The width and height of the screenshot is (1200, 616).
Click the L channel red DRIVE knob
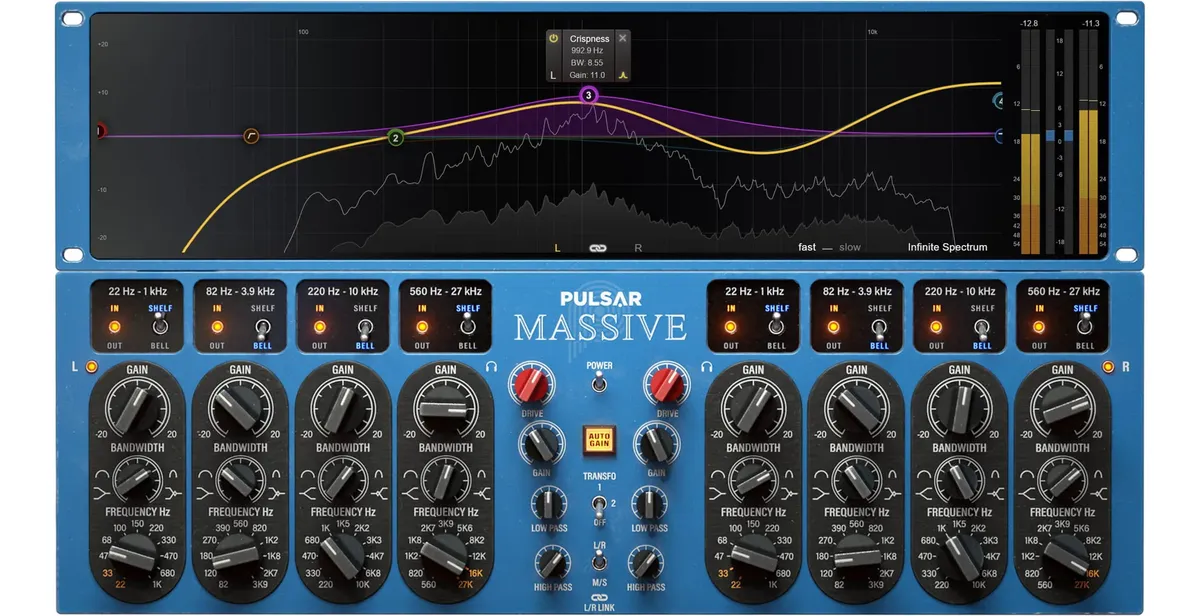531,386
